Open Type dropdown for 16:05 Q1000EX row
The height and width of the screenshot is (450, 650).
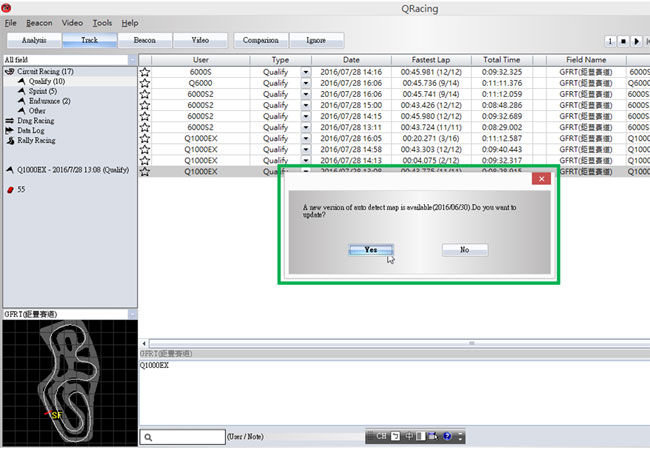click(x=306, y=138)
